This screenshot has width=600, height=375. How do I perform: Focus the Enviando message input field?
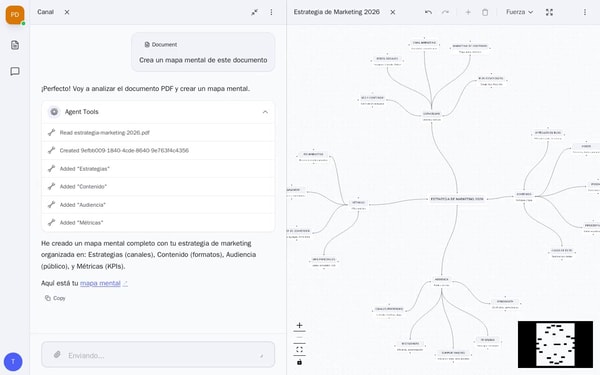158,355
